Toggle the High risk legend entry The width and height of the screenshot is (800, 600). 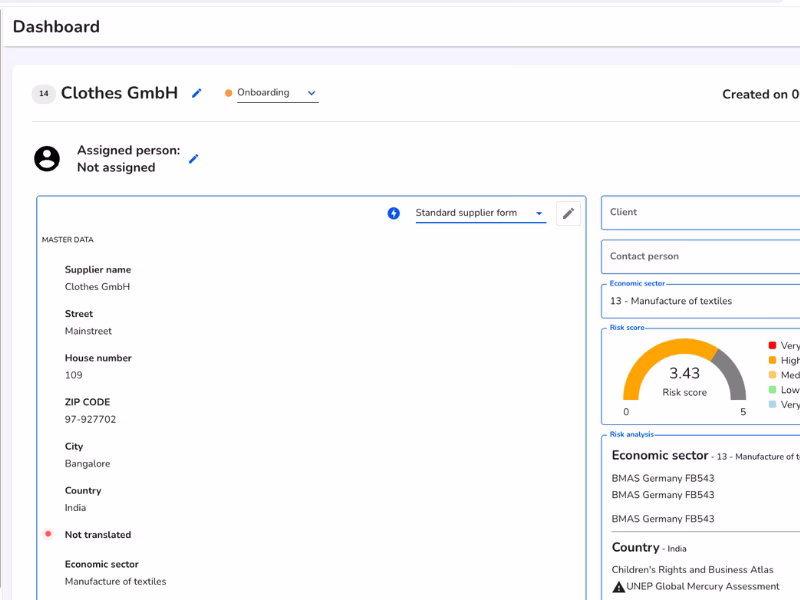tap(784, 360)
